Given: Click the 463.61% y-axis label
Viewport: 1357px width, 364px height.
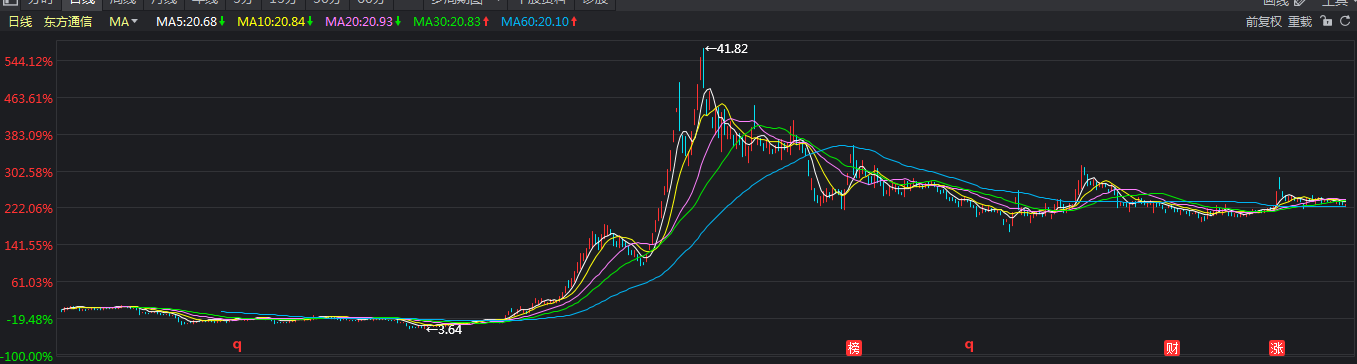Looking at the screenshot, I should (28, 99).
